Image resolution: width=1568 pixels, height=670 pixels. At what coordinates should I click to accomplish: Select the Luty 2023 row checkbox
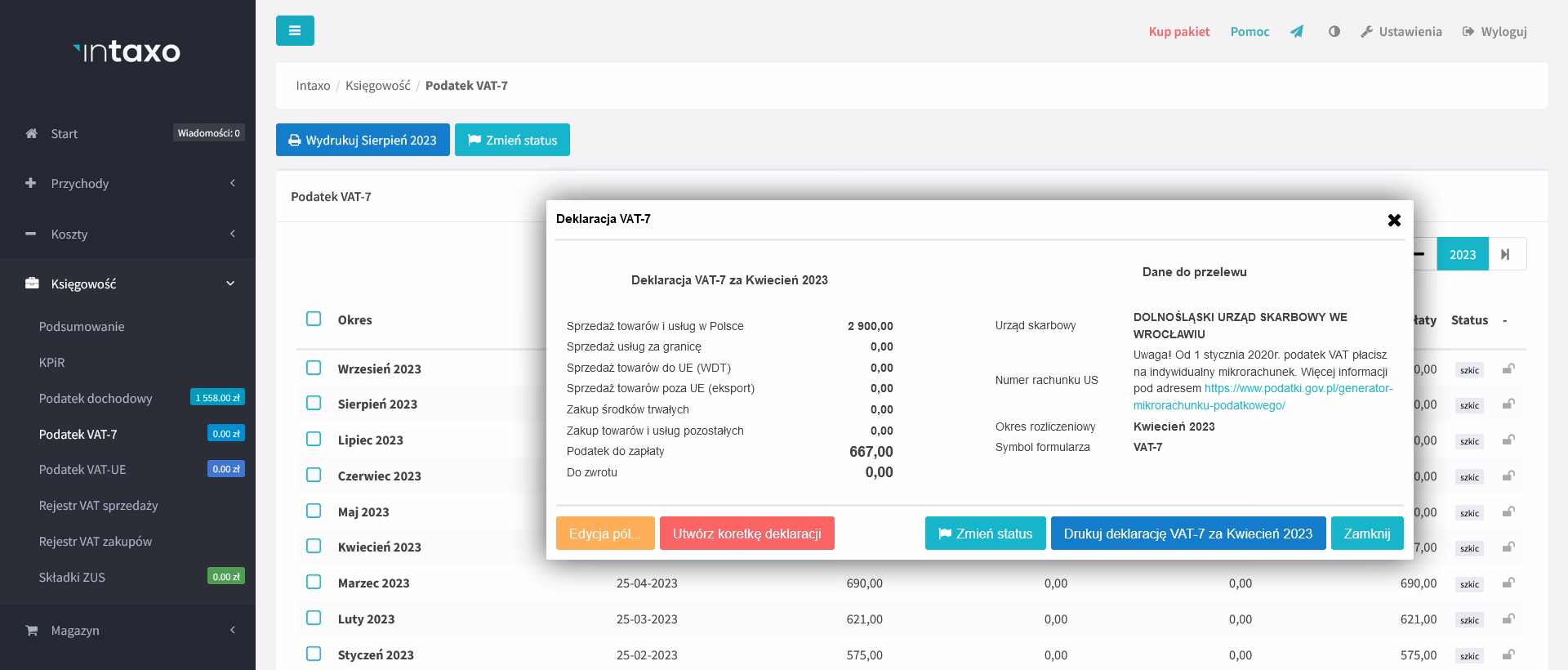coord(314,618)
